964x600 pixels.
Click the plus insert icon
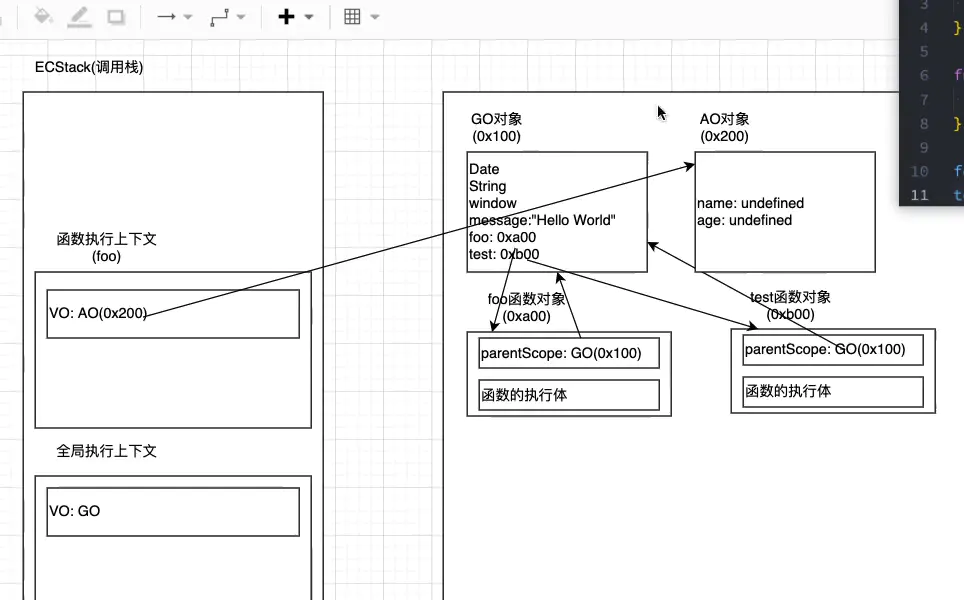(x=286, y=17)
